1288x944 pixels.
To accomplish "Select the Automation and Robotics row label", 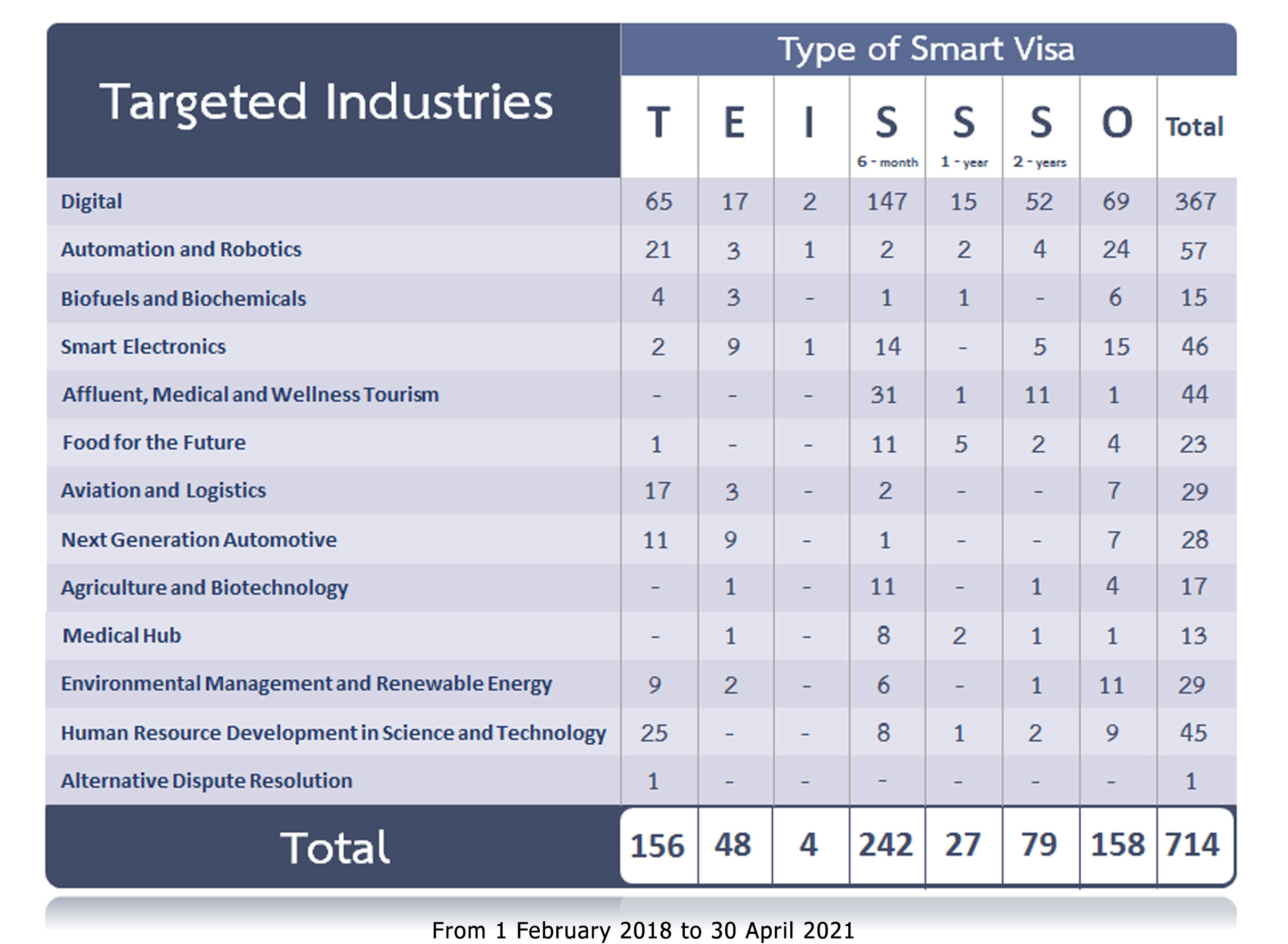I will [181, 250].
